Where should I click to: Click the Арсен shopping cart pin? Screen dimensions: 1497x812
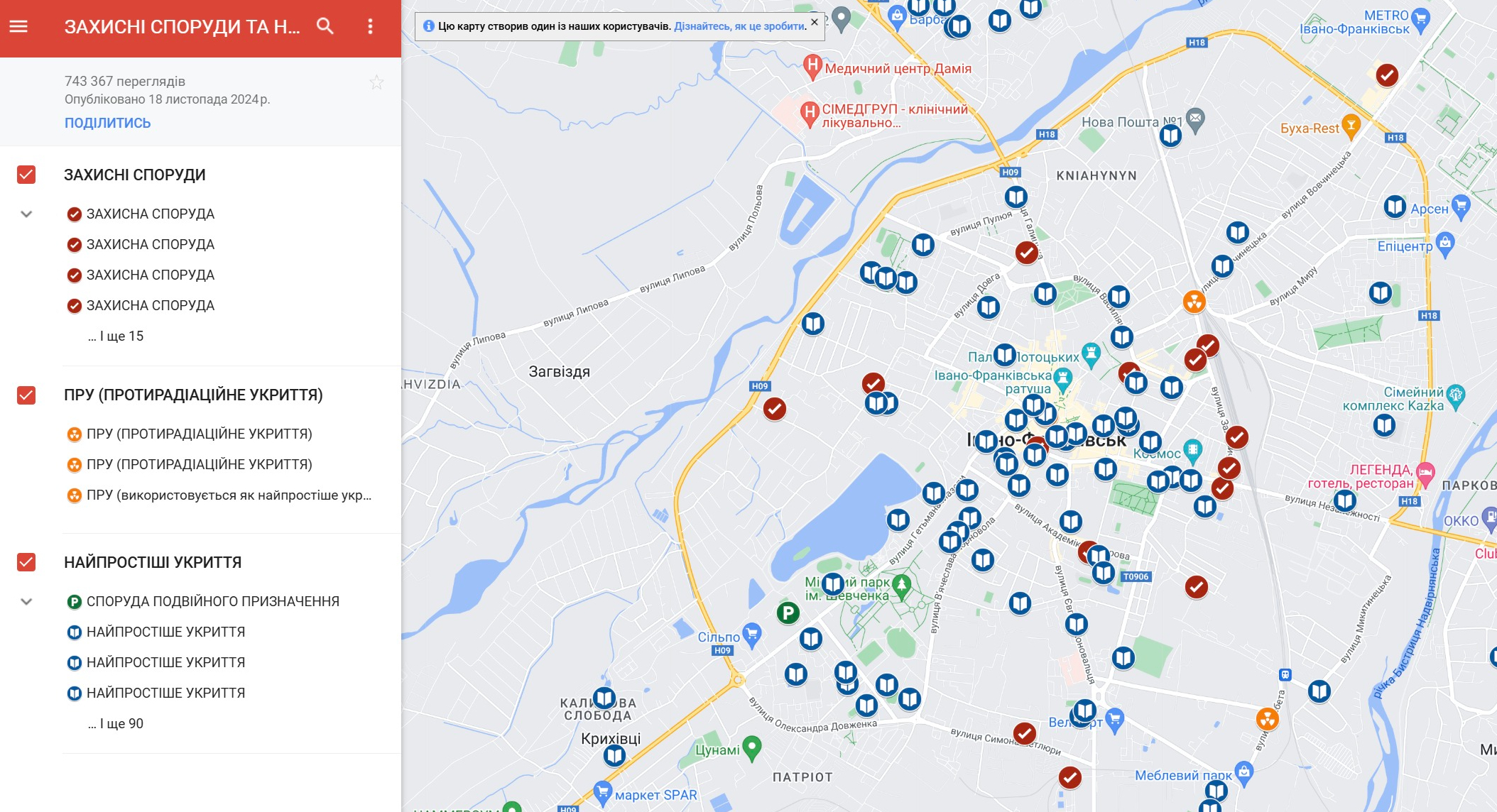click(1460, 206)
